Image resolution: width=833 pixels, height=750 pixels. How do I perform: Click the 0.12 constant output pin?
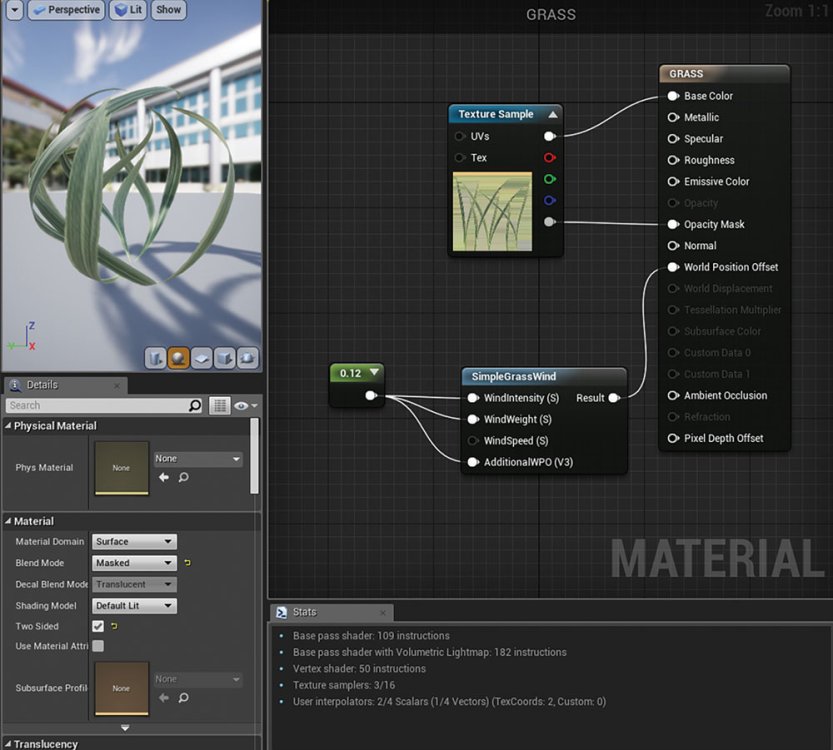[x=371, y=395]
